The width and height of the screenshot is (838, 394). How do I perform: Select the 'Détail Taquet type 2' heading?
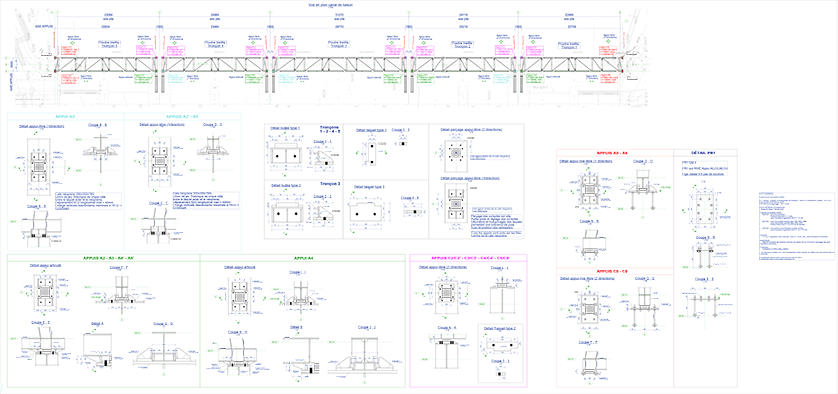click(499, 328)
